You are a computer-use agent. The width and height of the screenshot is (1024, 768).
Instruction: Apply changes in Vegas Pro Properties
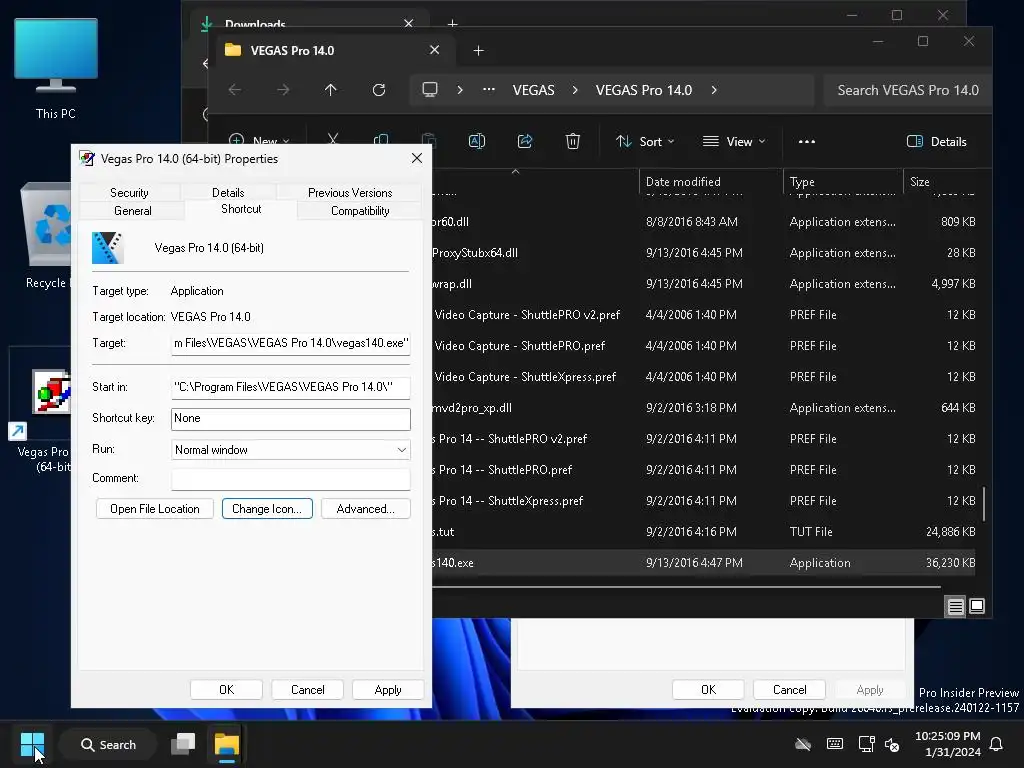point(388,690)
